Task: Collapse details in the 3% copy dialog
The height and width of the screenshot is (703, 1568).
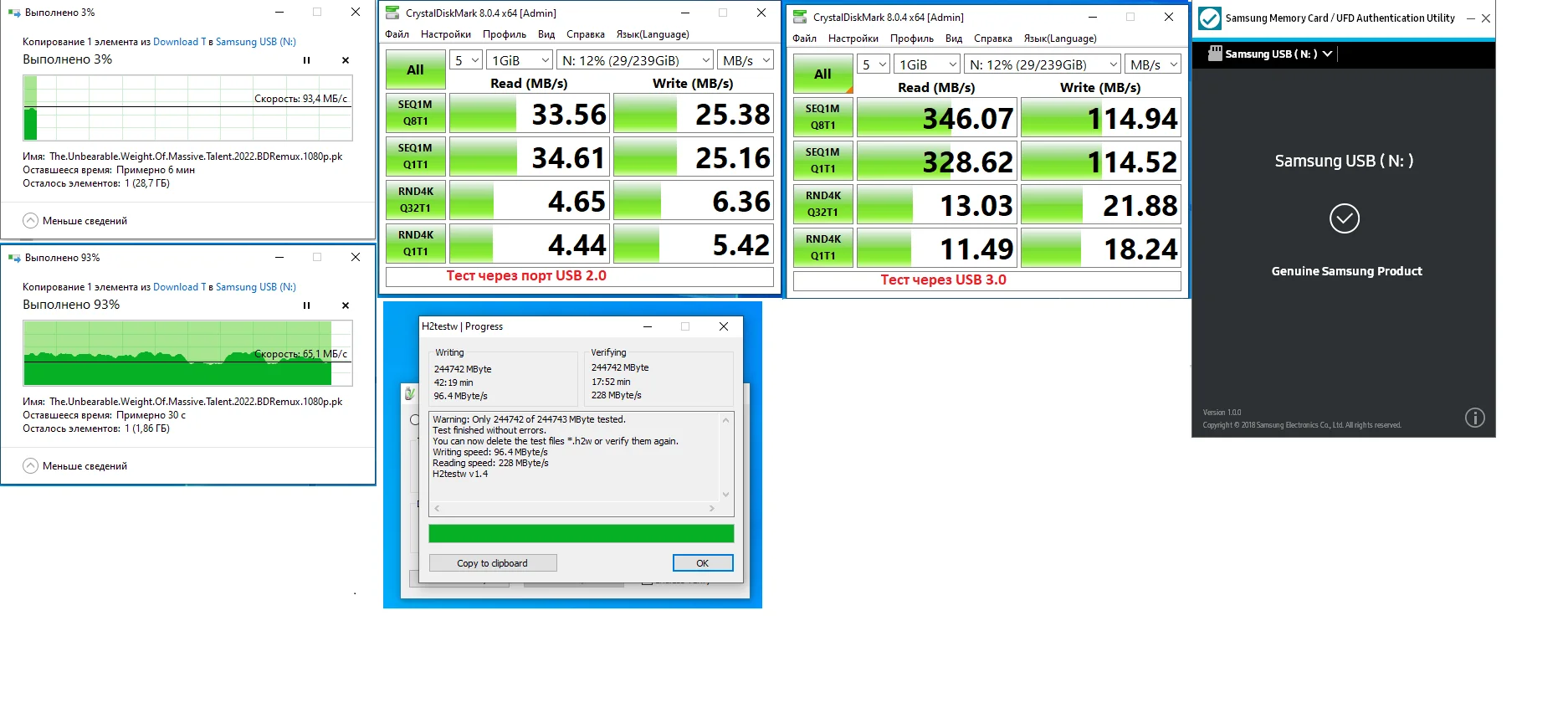Action: 75,221
